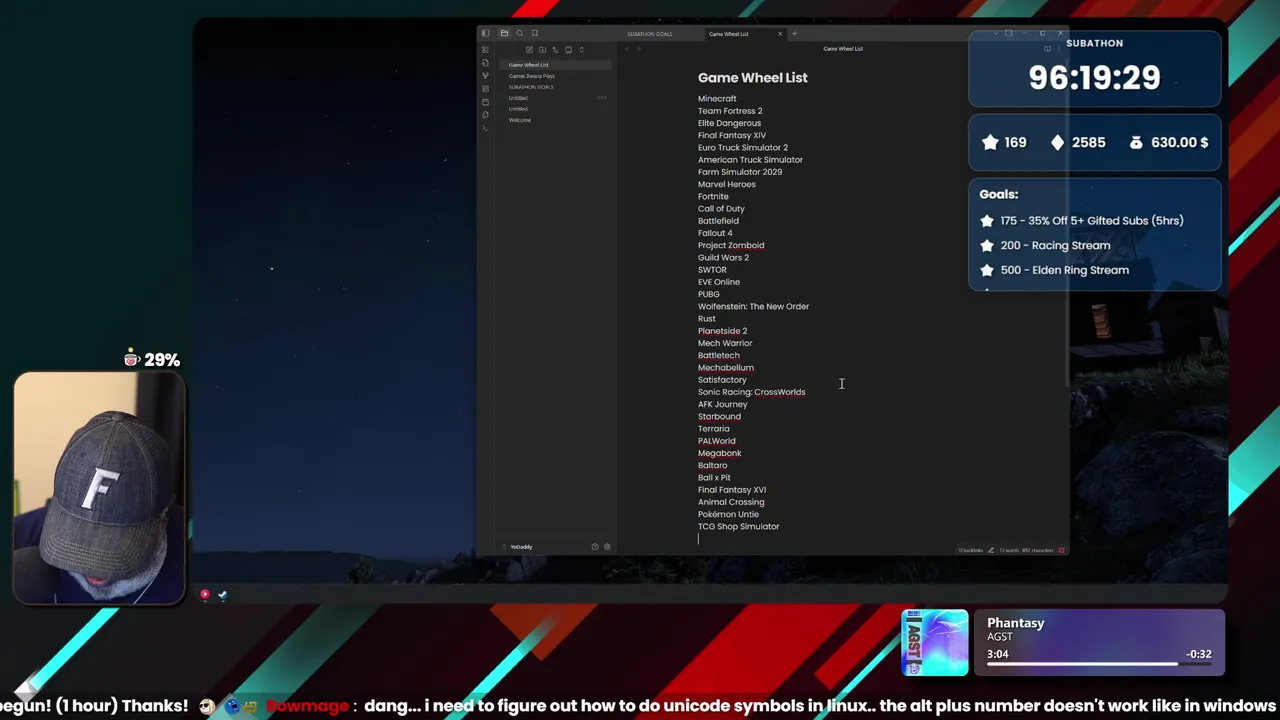The image size is (1280, 720).
Task: Open the ribbon new canvas file icon
Action: [x=485, y=62]
